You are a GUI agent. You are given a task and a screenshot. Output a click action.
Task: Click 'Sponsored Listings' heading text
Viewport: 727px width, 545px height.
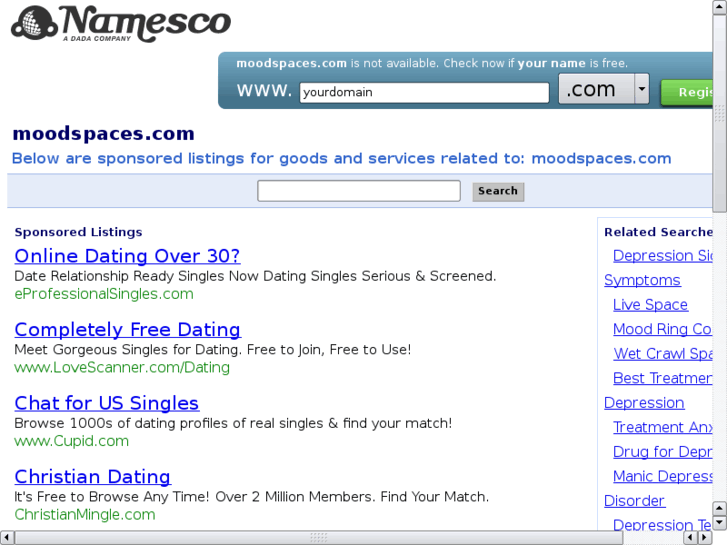78,232
